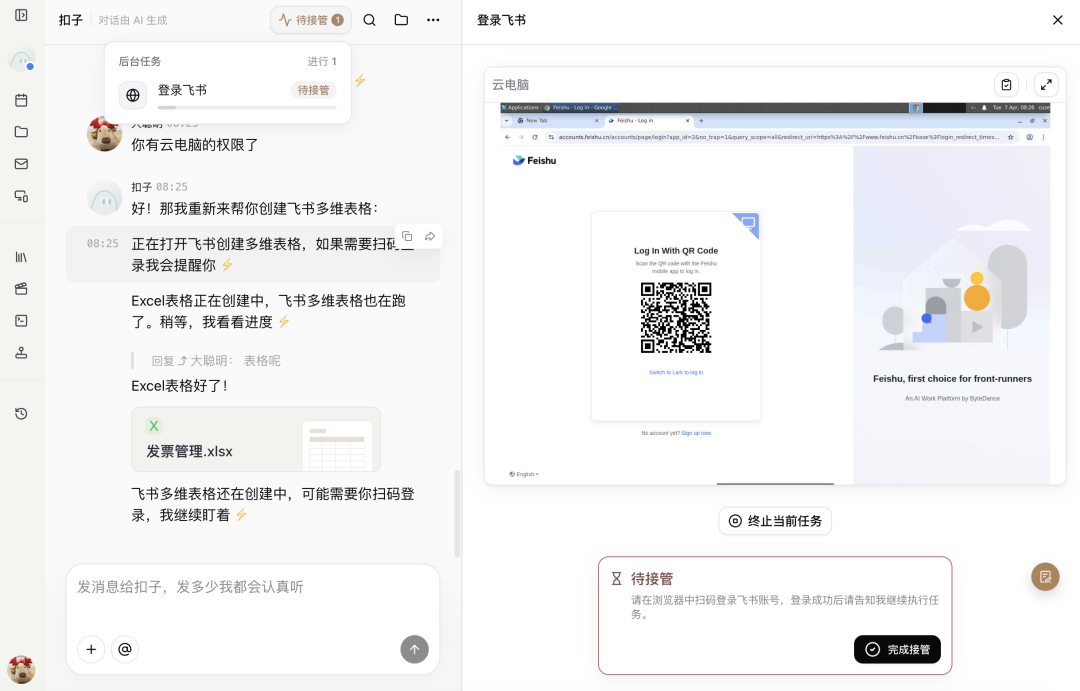The width and height of the screenshot is (1080, 691).
Task: Open the more options ellipsis menu
Action: (433, 19)
